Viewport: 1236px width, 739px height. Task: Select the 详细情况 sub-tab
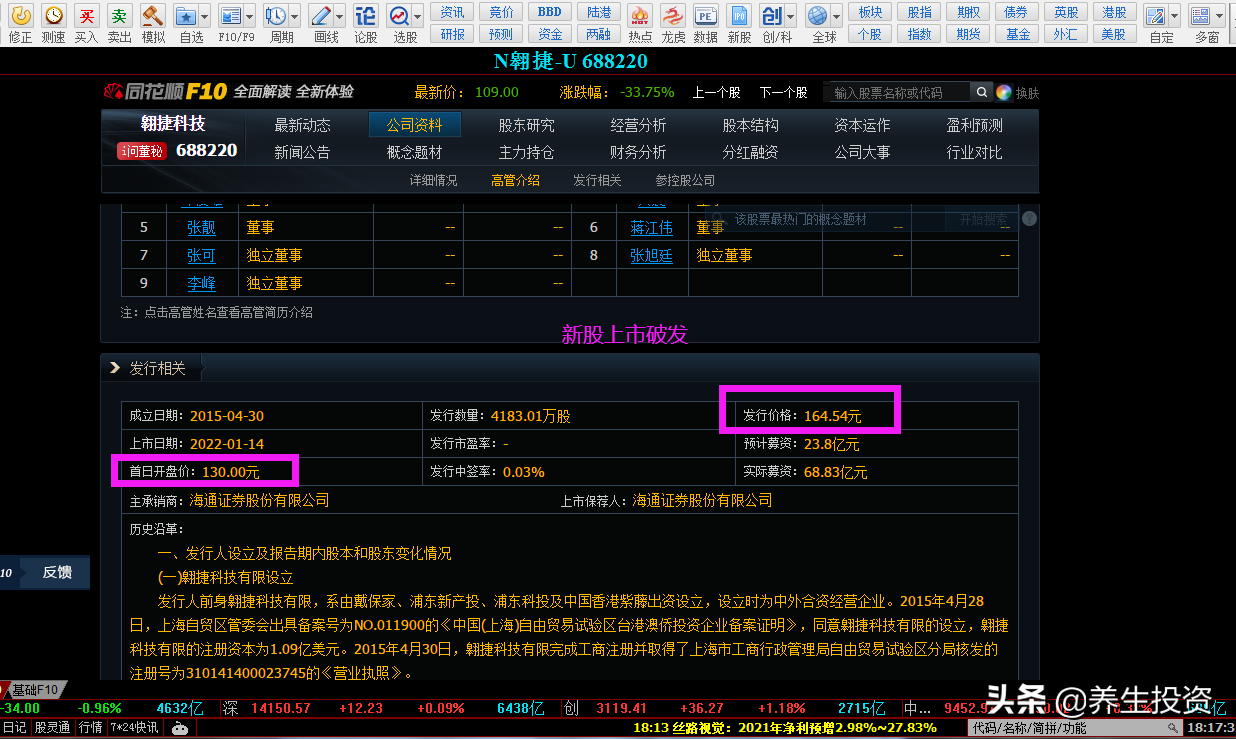click(434, 180)
